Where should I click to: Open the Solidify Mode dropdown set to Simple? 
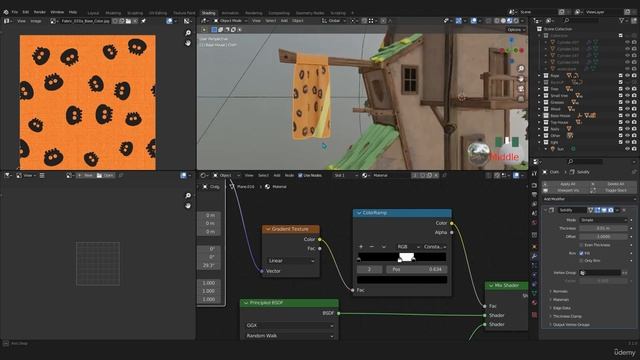pyautogui.click(x=603, y=220)
